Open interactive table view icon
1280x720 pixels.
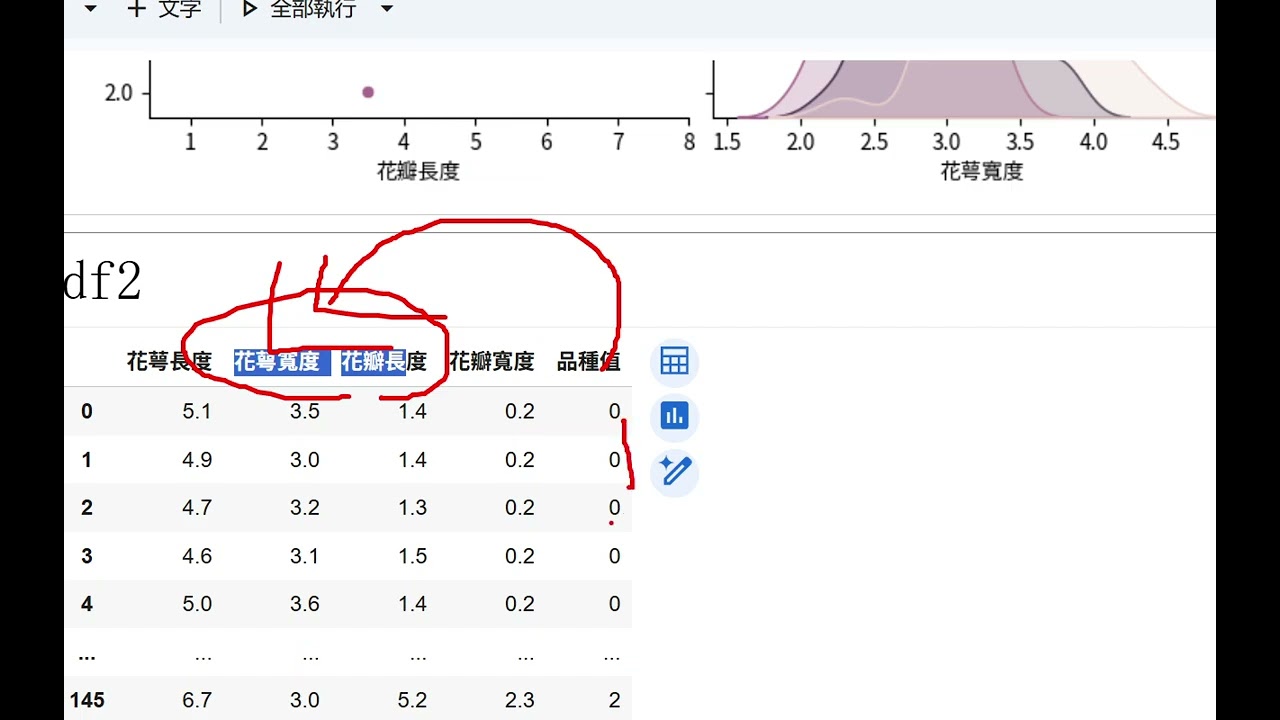tap(674, 361)
